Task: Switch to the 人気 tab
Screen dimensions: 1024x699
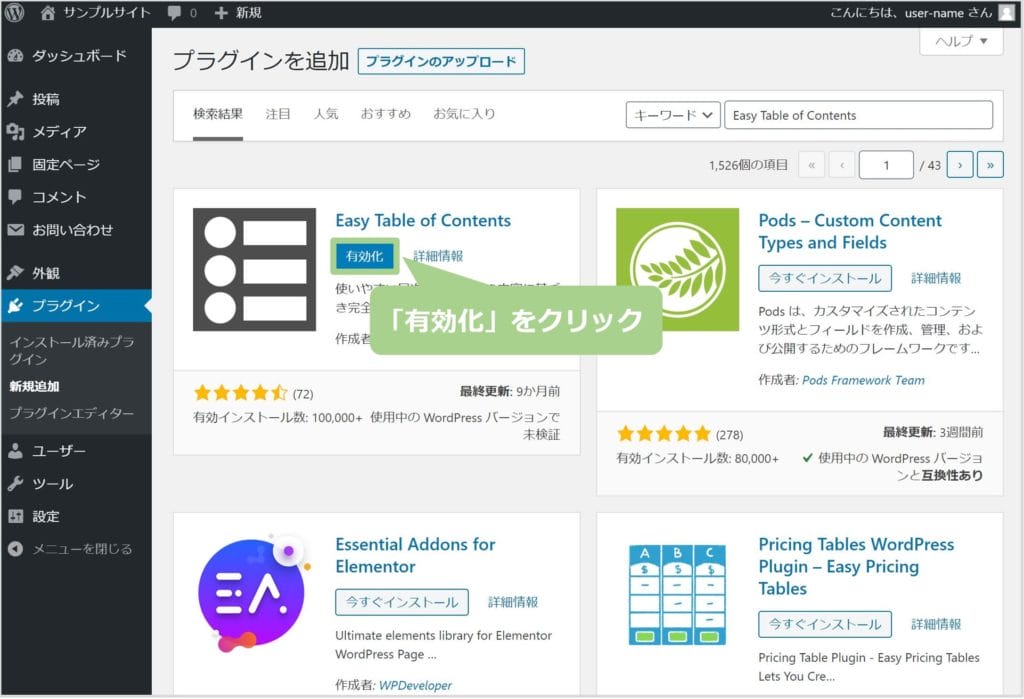Action: pos(326,114)
